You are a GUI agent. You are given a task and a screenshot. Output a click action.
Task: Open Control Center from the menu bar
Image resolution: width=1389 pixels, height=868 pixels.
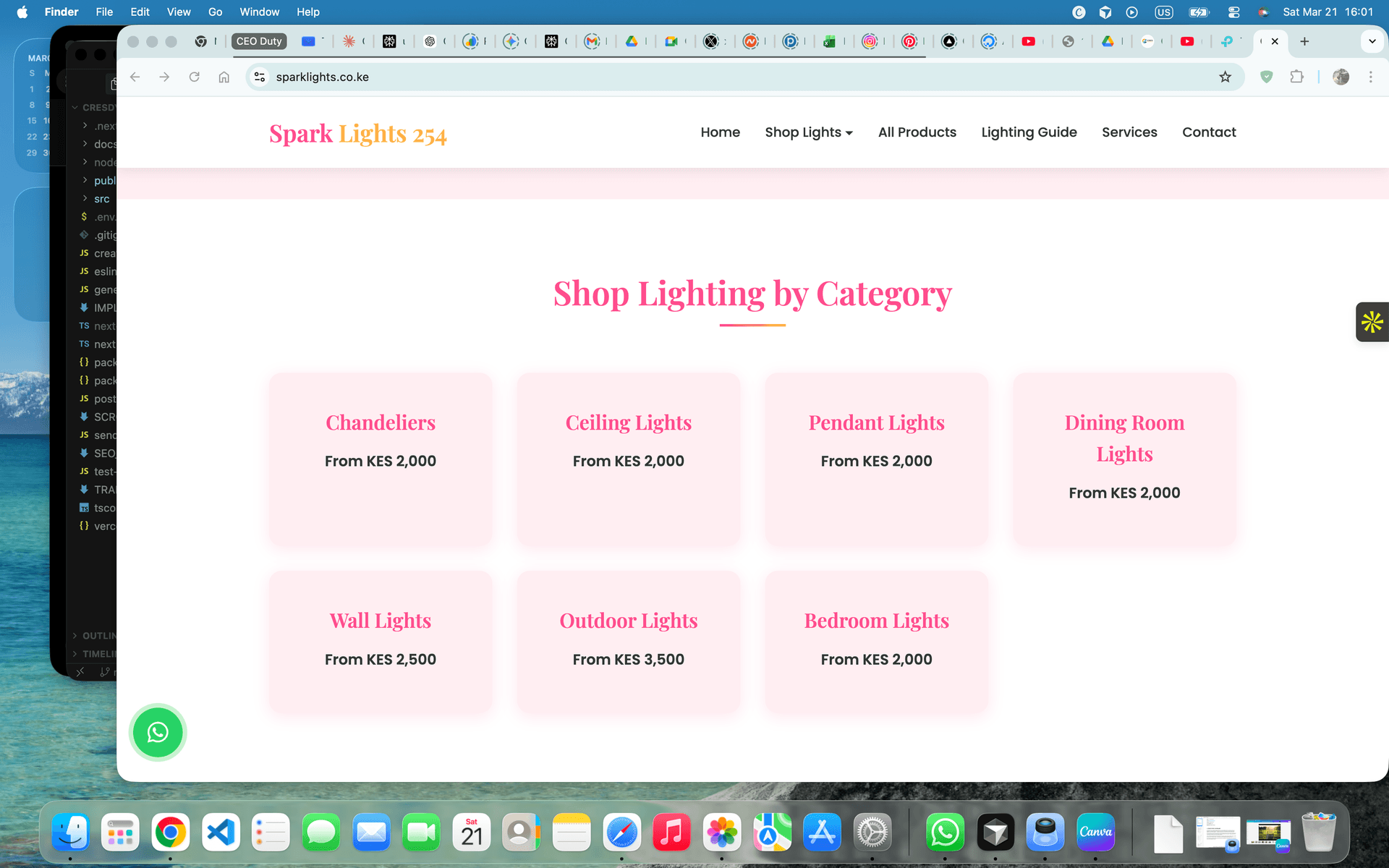(x=1233, y=12)
